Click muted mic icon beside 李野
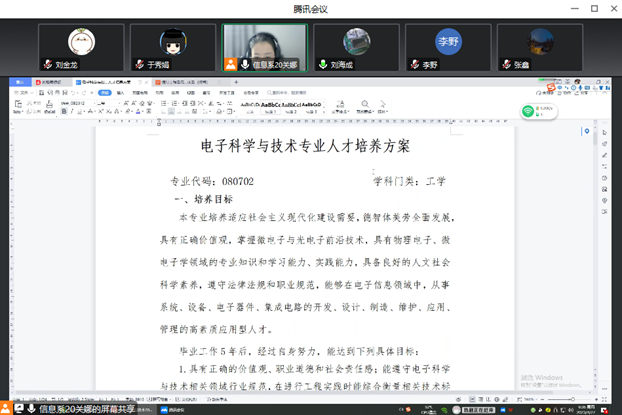This screenshot has height=415, width=622. (x=414, y=64)
